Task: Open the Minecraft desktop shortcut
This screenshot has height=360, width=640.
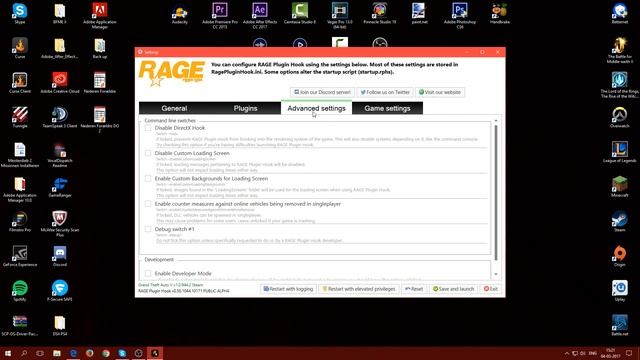Action: click(620, 187)
